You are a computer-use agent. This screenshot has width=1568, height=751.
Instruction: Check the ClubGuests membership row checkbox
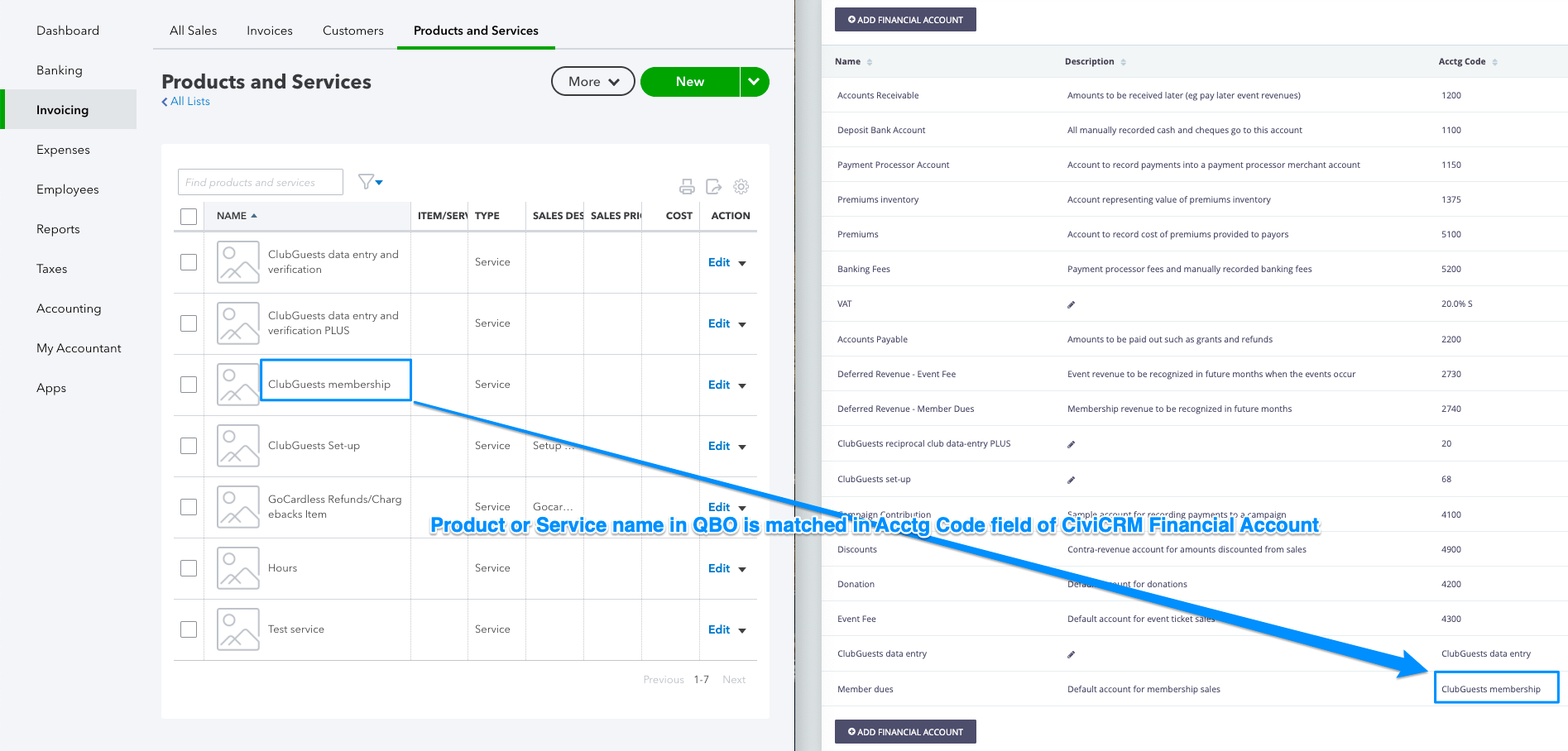(x=189, y=385)
